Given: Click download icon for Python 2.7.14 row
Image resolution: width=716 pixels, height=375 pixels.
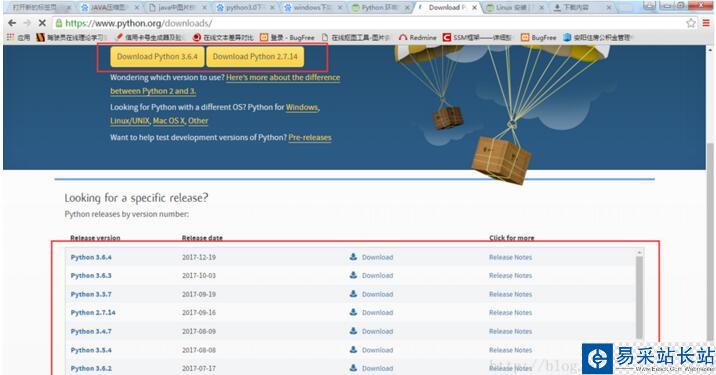Looking at the screenshot, I should [353, 312].
